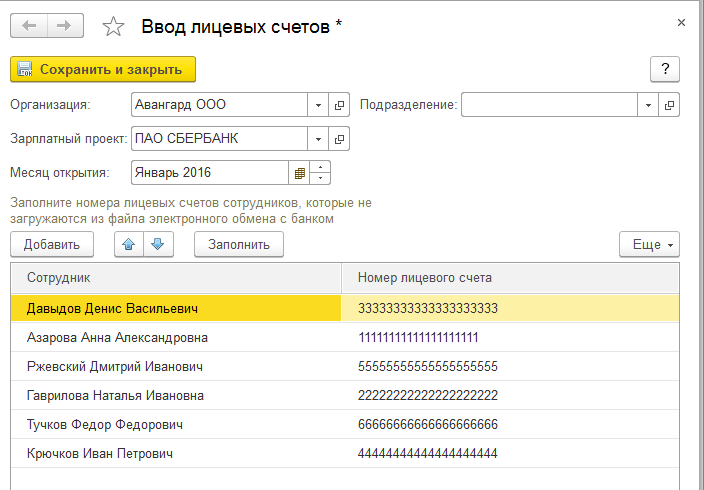Move selected row down

(x=159, y=244)
